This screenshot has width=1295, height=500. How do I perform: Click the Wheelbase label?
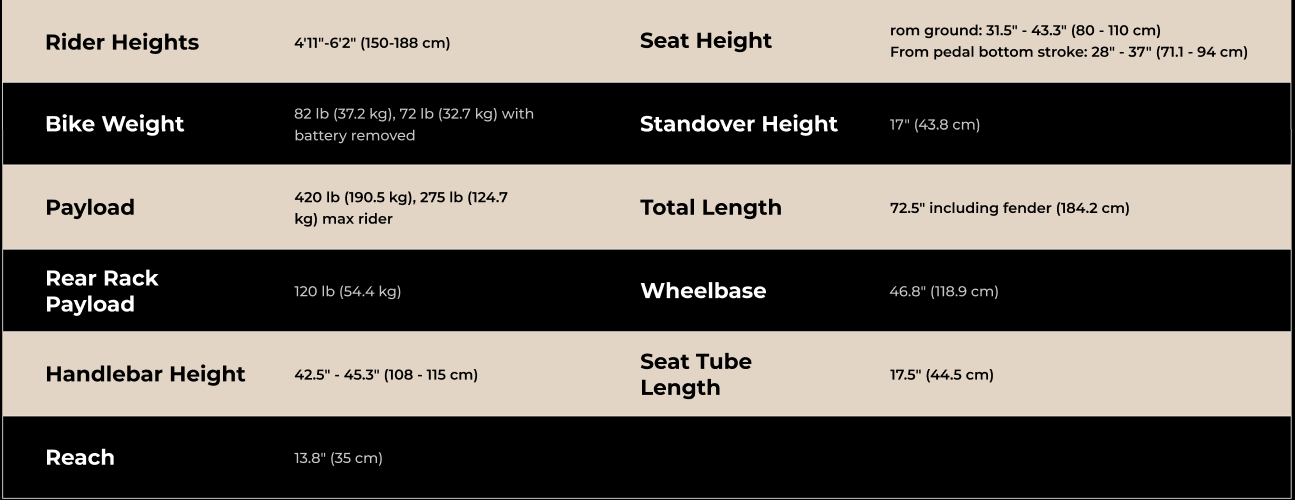703,291
